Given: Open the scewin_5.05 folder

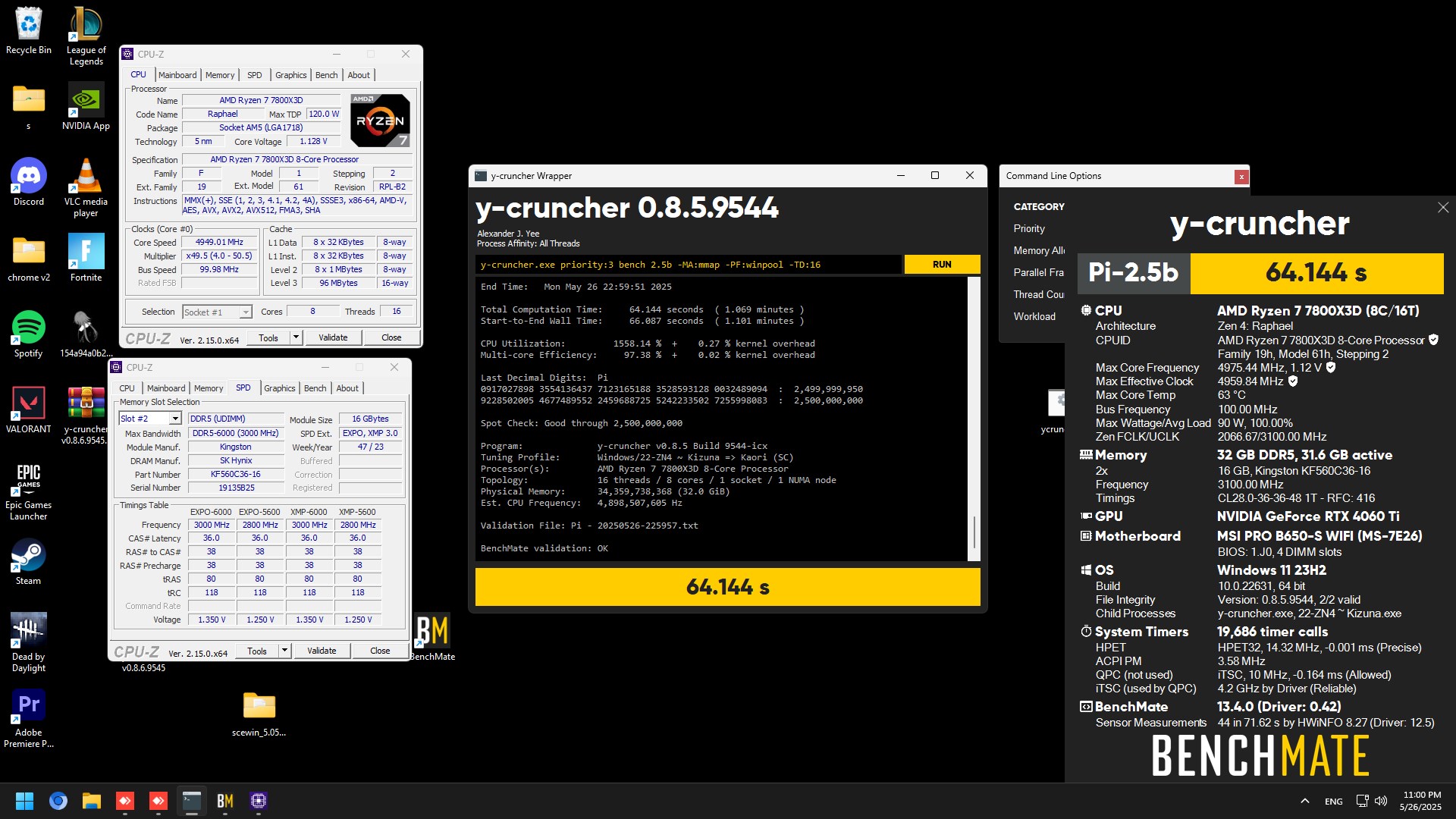Looking at the screenshot, I should (259, 713).
